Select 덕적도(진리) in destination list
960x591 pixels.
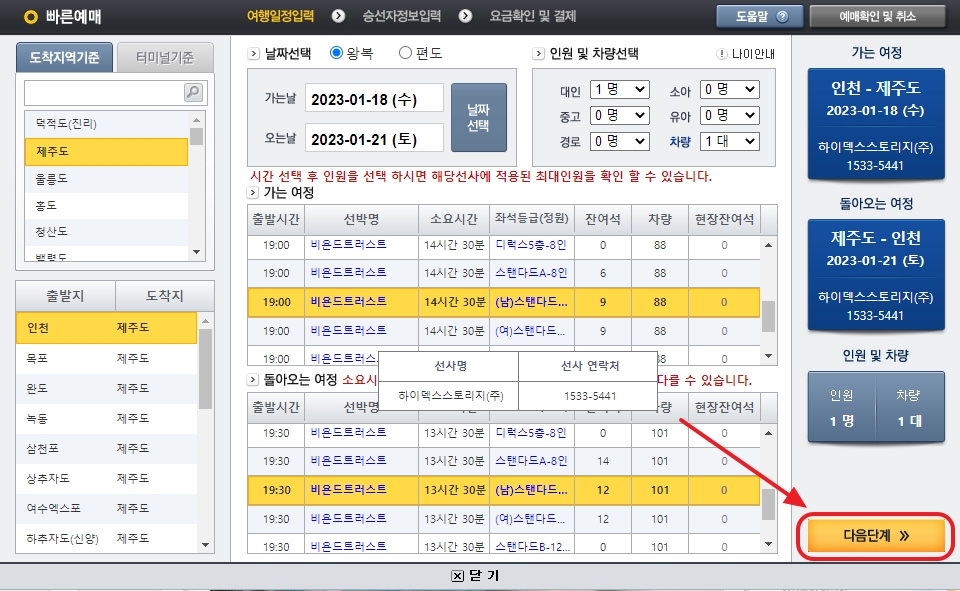pos(106,124)
